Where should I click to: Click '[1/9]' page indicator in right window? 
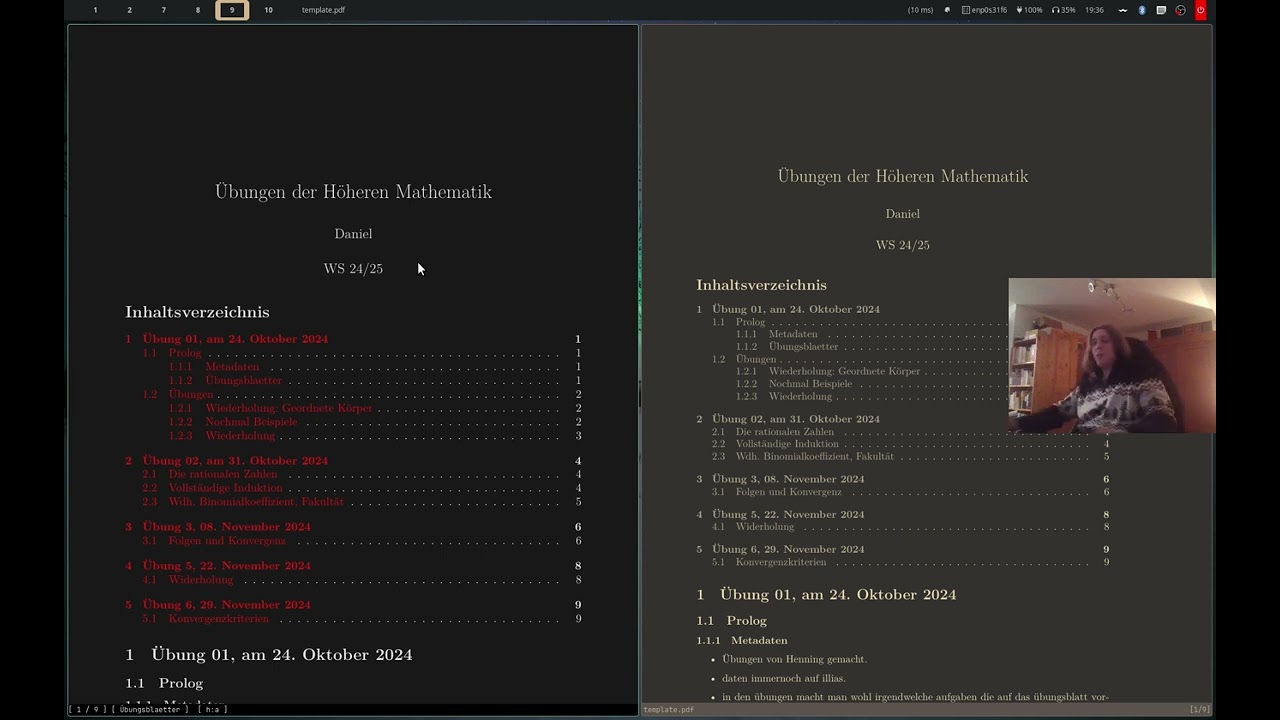point(1199,710)
